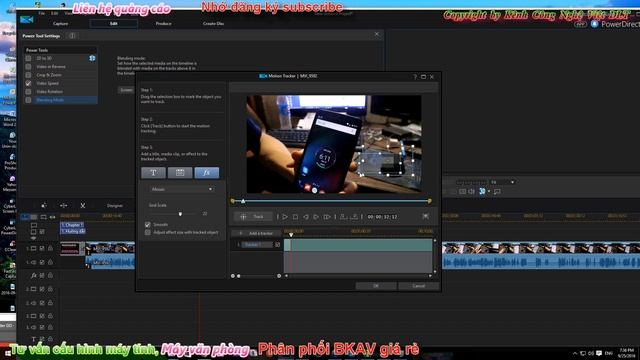Viewport: 640px width, 360px height.
Task: Play the Motion Tracker preview
Action: pyautogui.click(x=285, y=217)
